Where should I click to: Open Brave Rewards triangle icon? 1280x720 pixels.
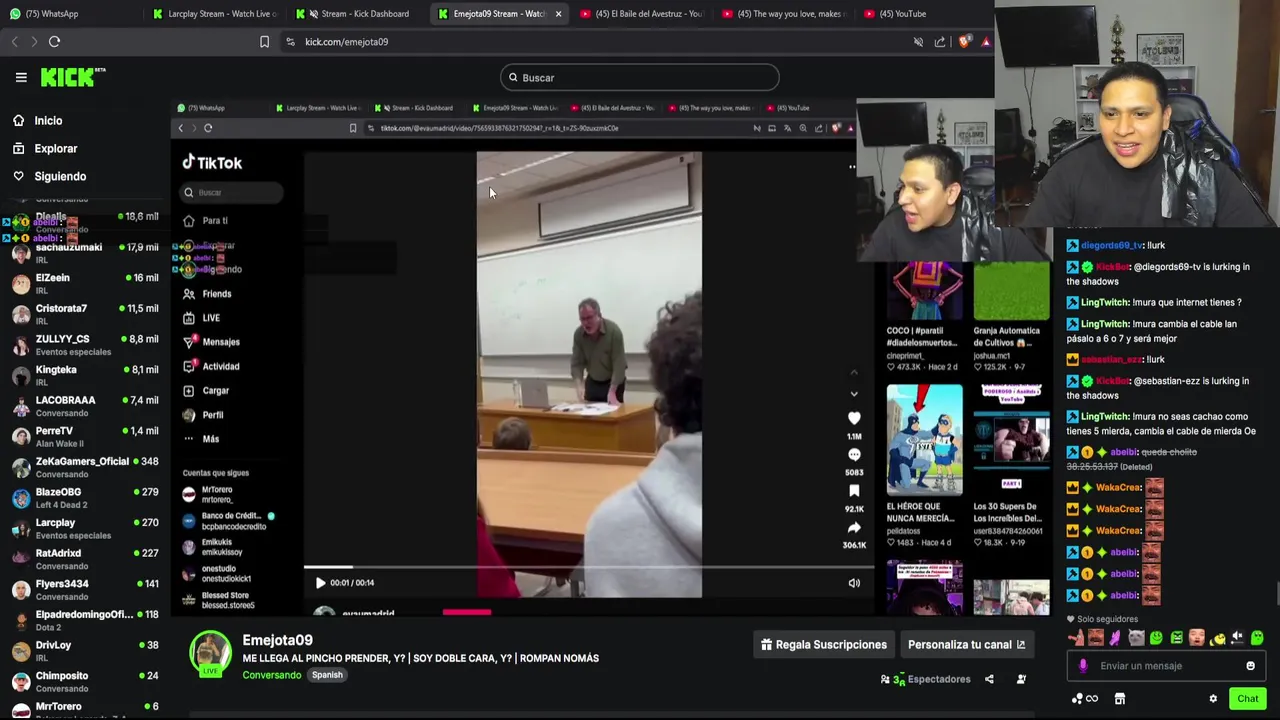986,42
